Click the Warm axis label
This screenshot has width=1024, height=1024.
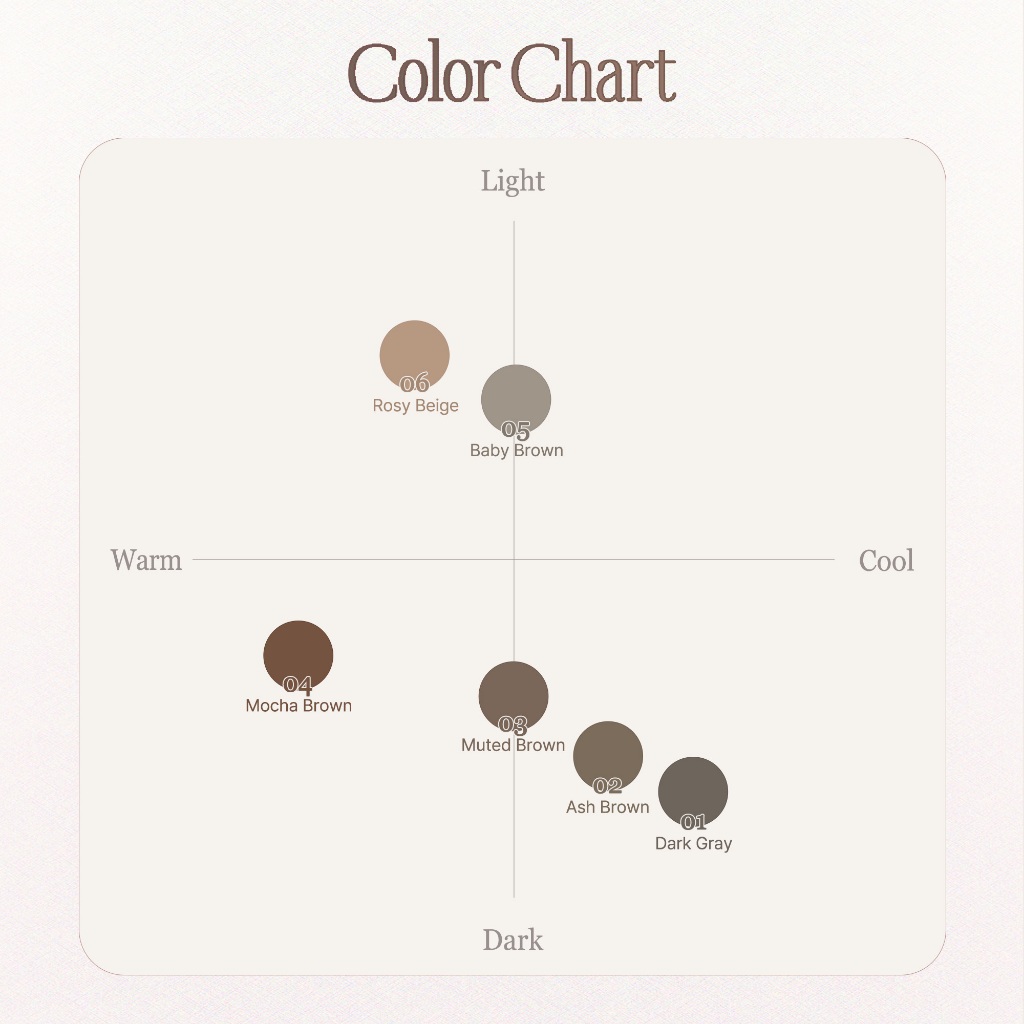tap(146, 560)
